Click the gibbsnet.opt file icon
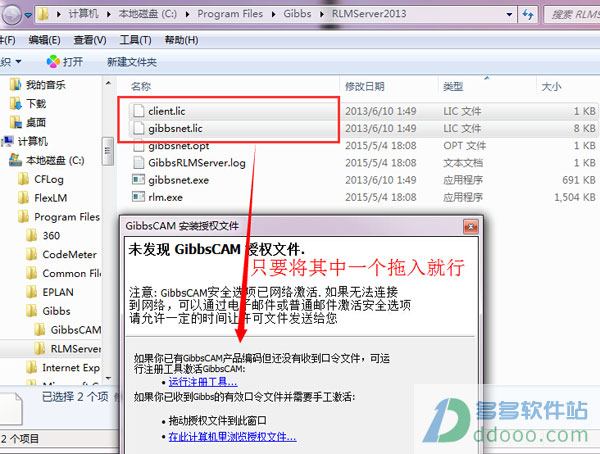This screenshot has height=454, width=600. [x=138, y=146]
